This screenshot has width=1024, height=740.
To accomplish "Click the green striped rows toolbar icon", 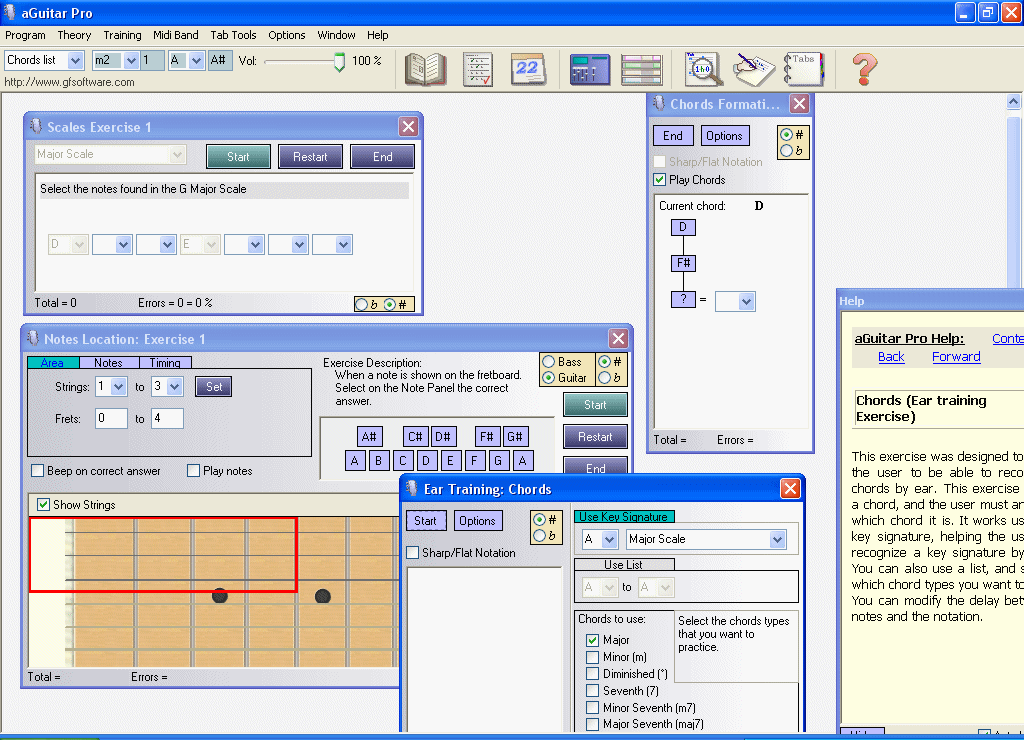I will 641,70.
